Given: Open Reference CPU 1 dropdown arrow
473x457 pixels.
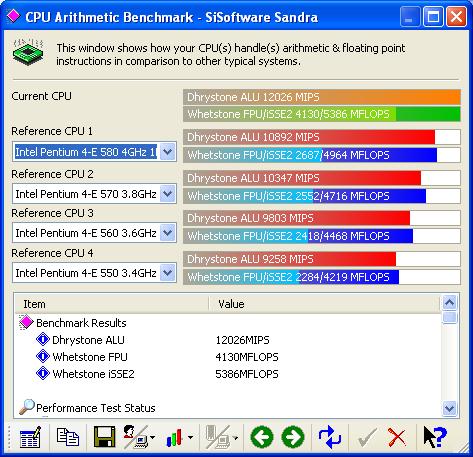Looking at the screenshot, I should (168, 152).
